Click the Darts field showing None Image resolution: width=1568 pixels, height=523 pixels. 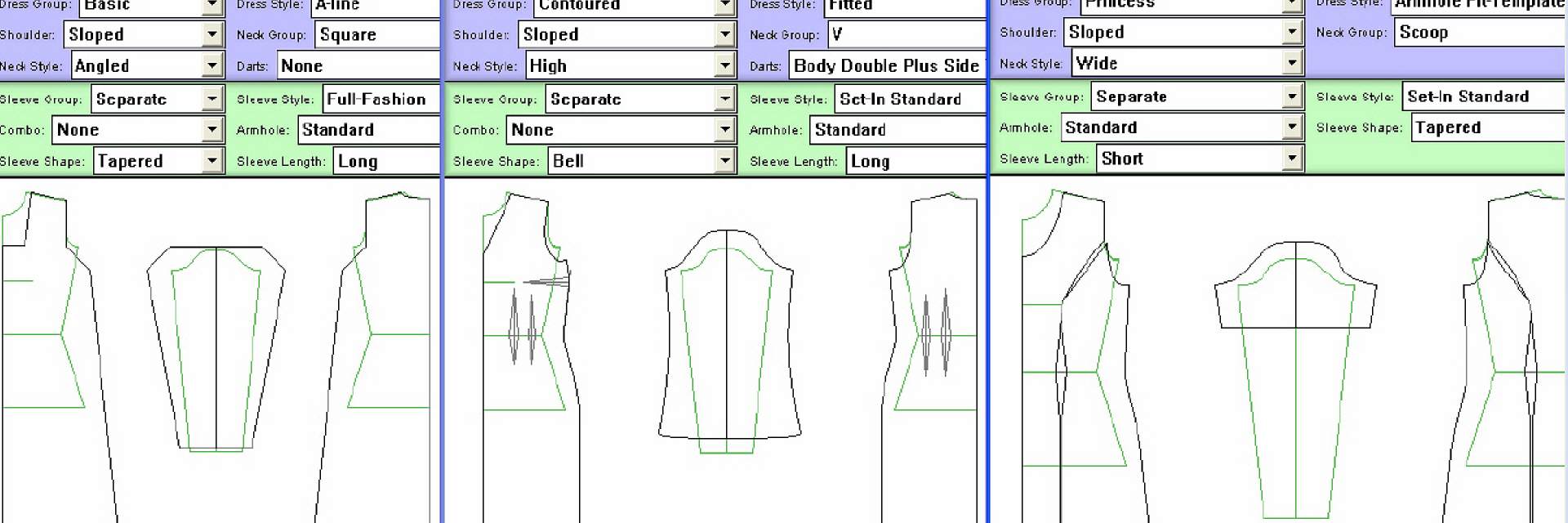[358, 66]
